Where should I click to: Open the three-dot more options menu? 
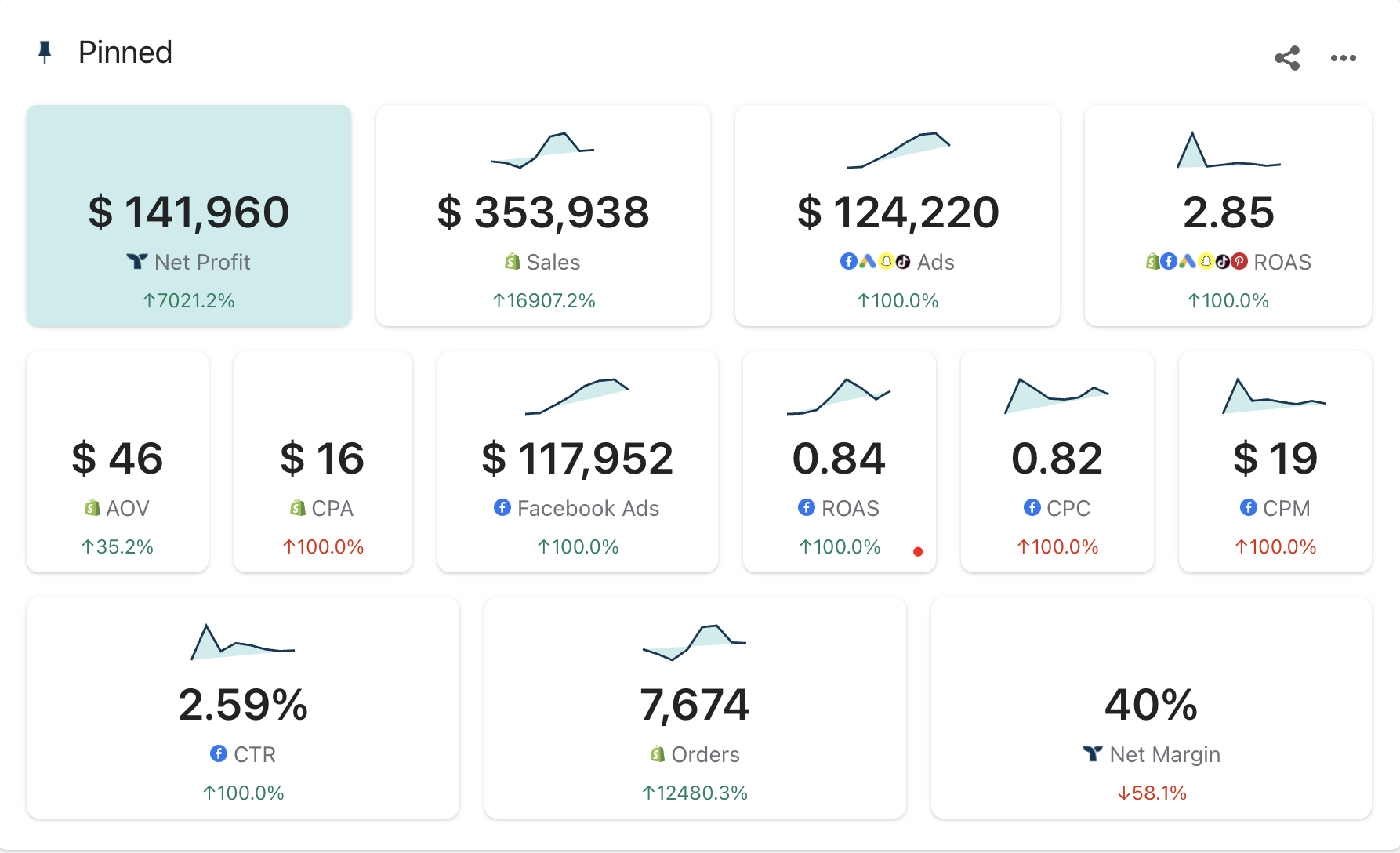point(1343,58)
